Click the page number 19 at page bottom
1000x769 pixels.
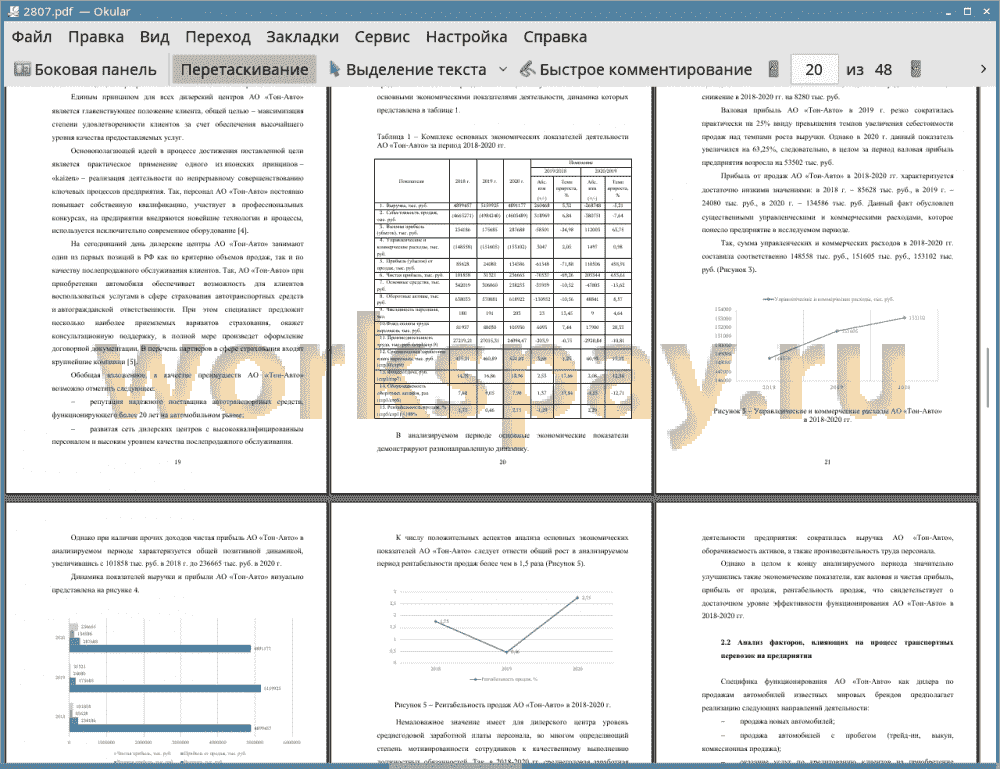click(177, 462)
